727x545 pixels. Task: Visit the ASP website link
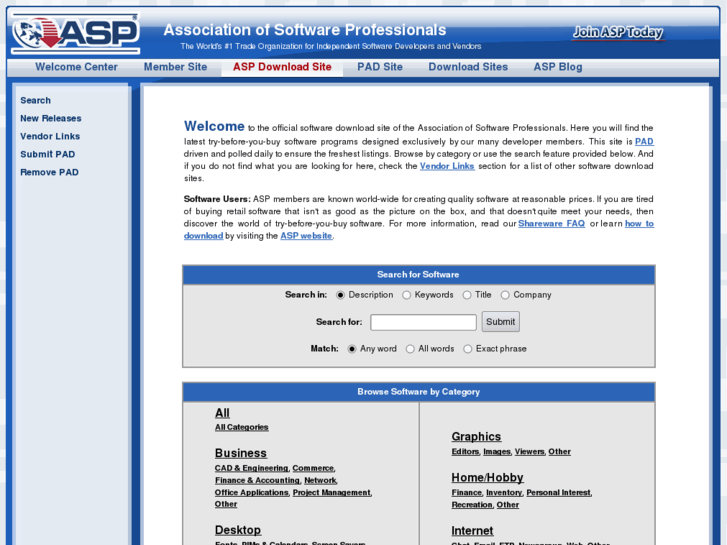[306, 236]
